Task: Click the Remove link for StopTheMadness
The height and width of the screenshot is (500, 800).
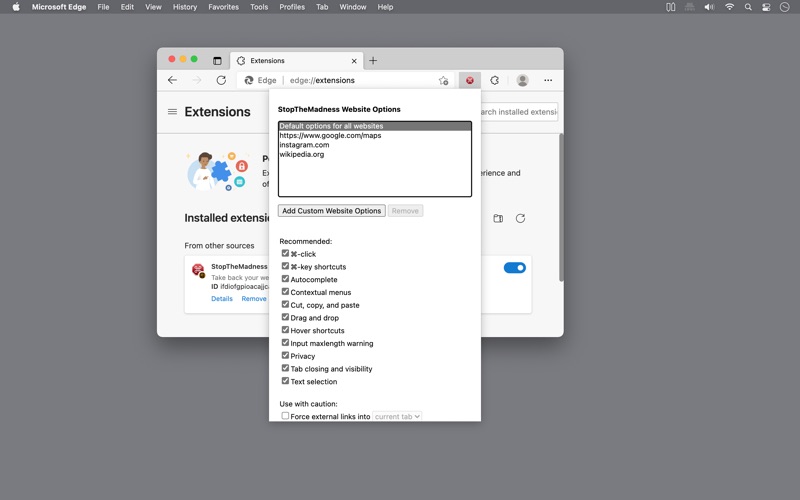Action: tap(254, 298)
